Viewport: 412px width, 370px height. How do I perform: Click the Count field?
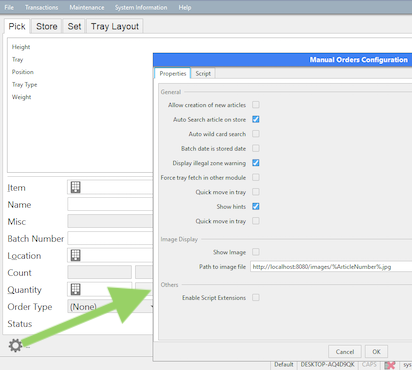point(99,272)
